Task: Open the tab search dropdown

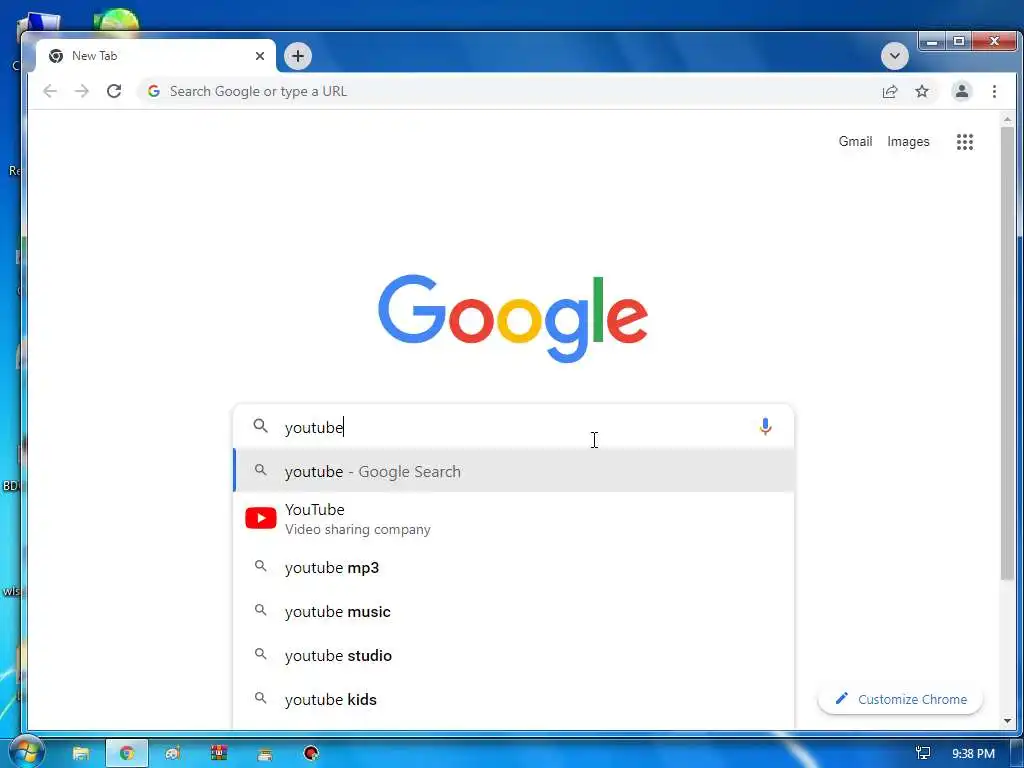Action: pos(895,56)
